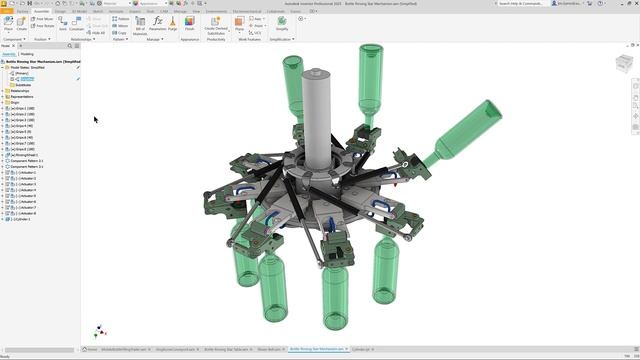The image size is (640, 360).
Task: Select the Actuator:8 component
Action: (25, 213)
